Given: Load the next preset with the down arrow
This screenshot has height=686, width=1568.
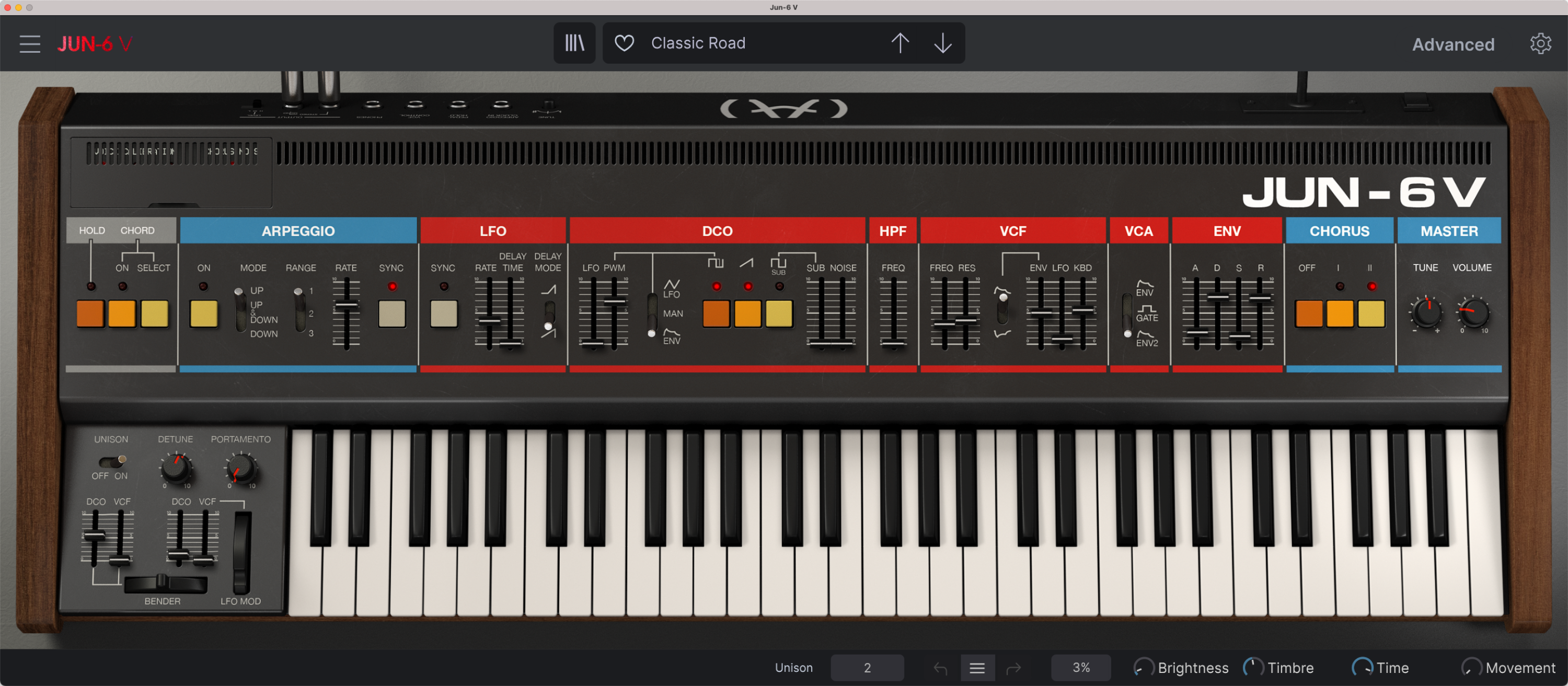Looking at the screenshot, I should pyautogui.click(x=942, y=43).
